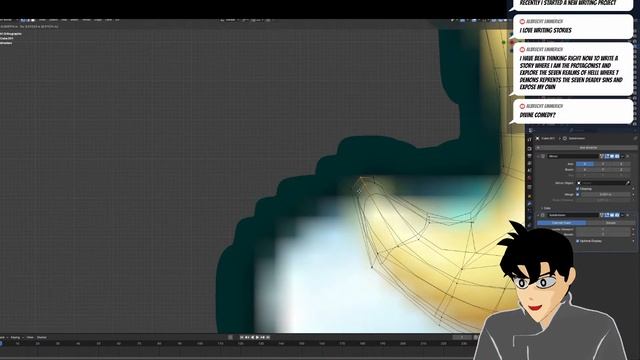Click eyedropper next to Mirror Object field
This screenshot has height=360, width=640.
pyautogui.click(x=628, y=183)
